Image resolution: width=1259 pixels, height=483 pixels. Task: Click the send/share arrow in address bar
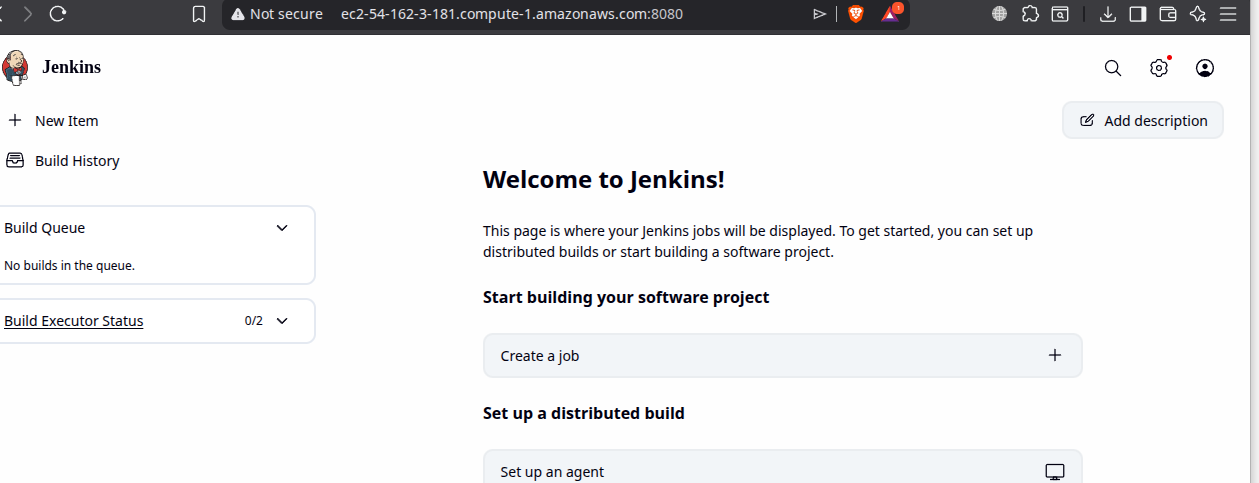(820, 14)
